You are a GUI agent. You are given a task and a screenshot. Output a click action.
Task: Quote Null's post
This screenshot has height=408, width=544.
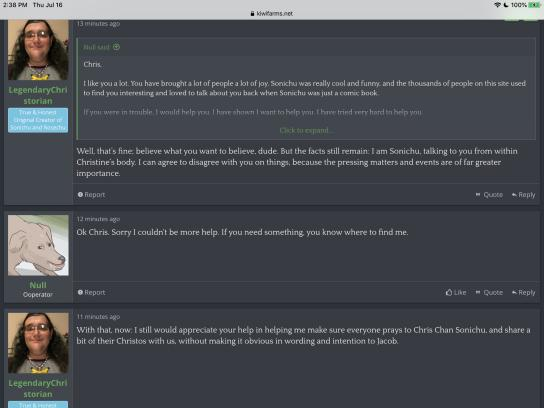tap(489, 292)
